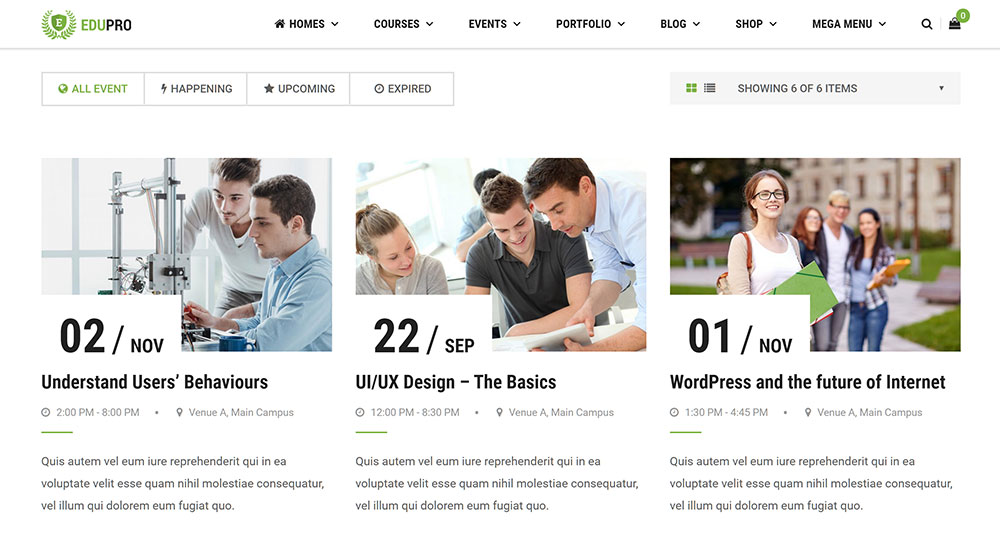Screen dimensions: 1000x536
Task: Open the Portfolio navigation menu
Action: pyautogui.click(x=590, y=24)
